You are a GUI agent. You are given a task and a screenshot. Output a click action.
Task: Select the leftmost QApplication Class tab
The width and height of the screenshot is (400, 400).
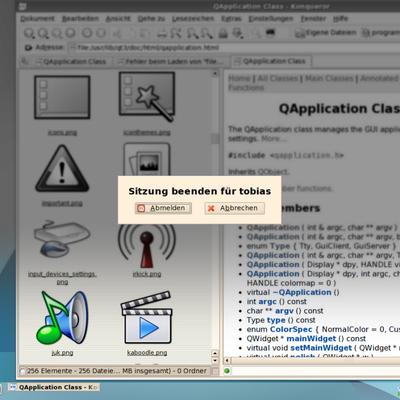(x=71, y=61)
